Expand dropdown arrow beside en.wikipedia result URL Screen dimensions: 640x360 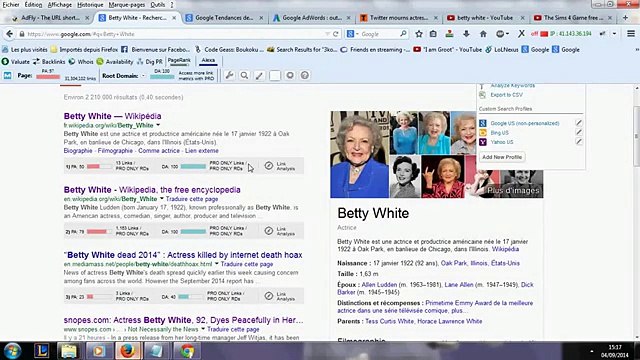pyautogui.click(x=162, y=199)
